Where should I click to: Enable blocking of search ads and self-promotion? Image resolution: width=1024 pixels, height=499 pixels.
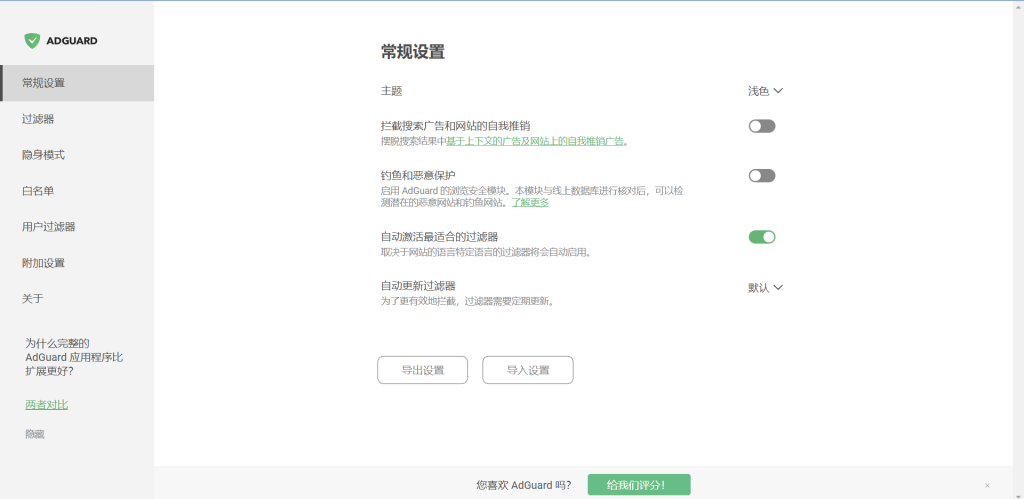(x=761, y=126)
